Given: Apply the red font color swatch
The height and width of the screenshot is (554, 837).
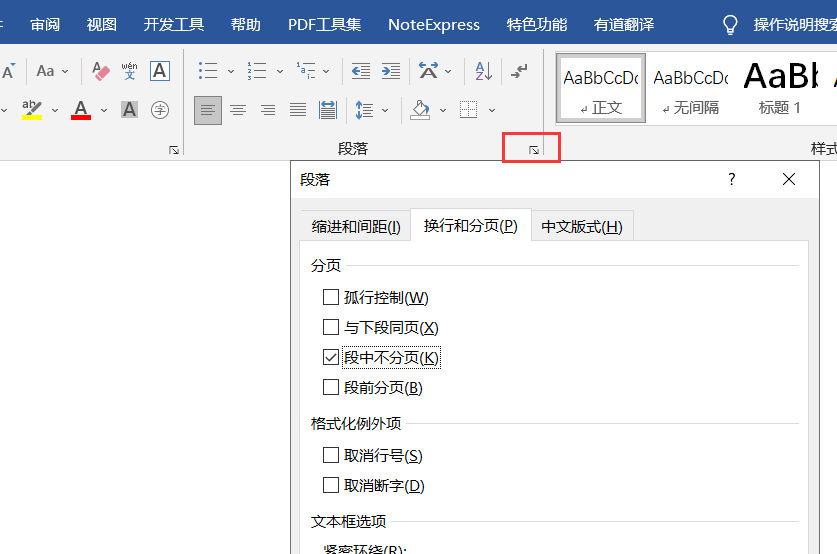Looking at the screenshot, I should pos(81,109).
